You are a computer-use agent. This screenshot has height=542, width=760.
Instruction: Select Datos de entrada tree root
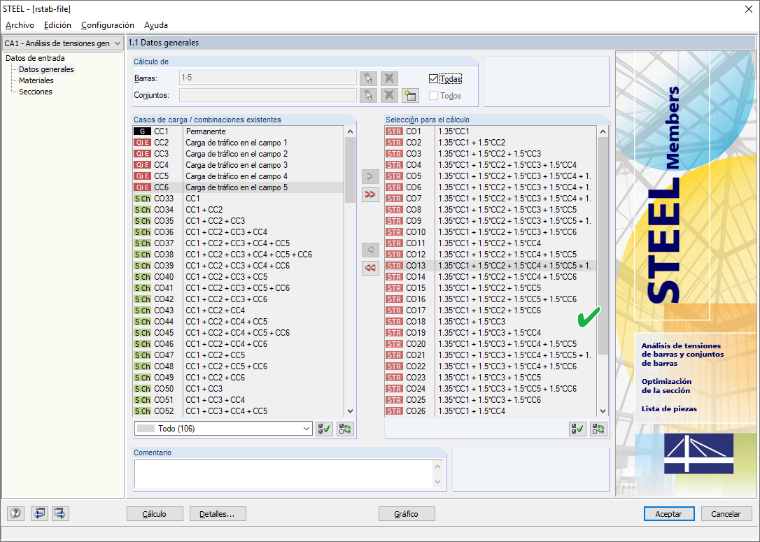[35, 58]
